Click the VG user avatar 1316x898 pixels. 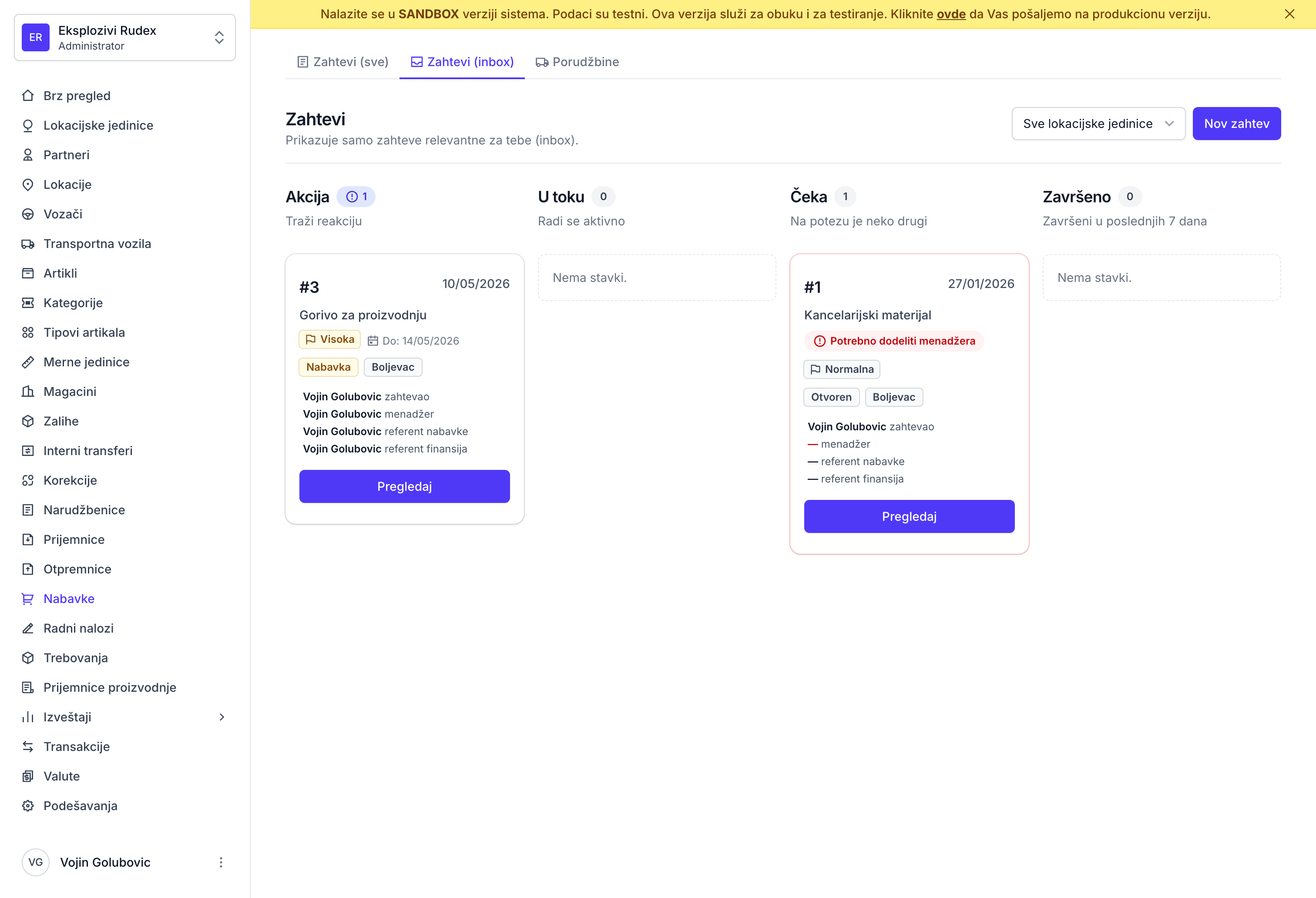coord(36,862)
